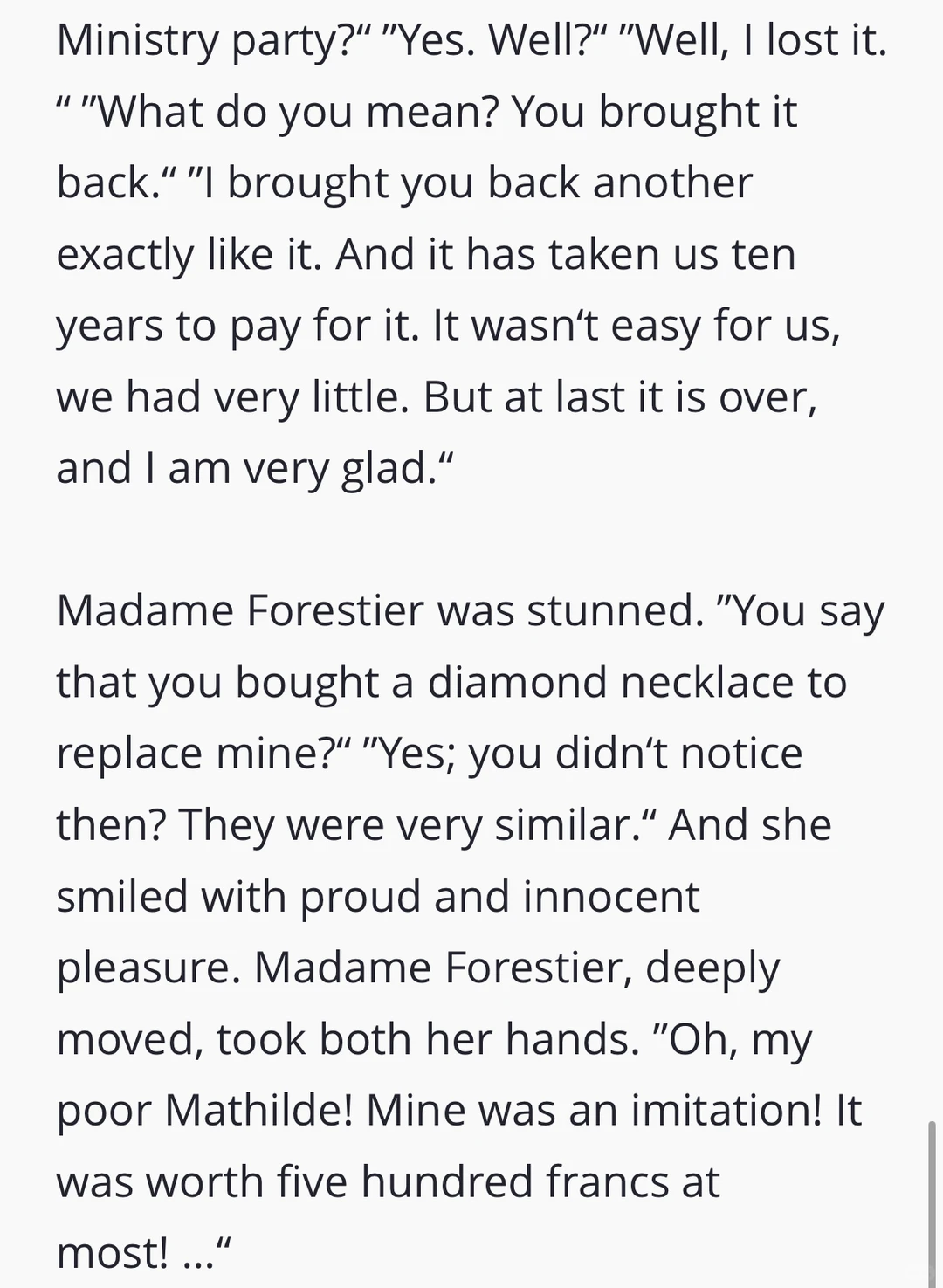Select the word "smiled" in the story
Image resolution: width=943 pixels, height=1288 pixels.
[122, 896]
